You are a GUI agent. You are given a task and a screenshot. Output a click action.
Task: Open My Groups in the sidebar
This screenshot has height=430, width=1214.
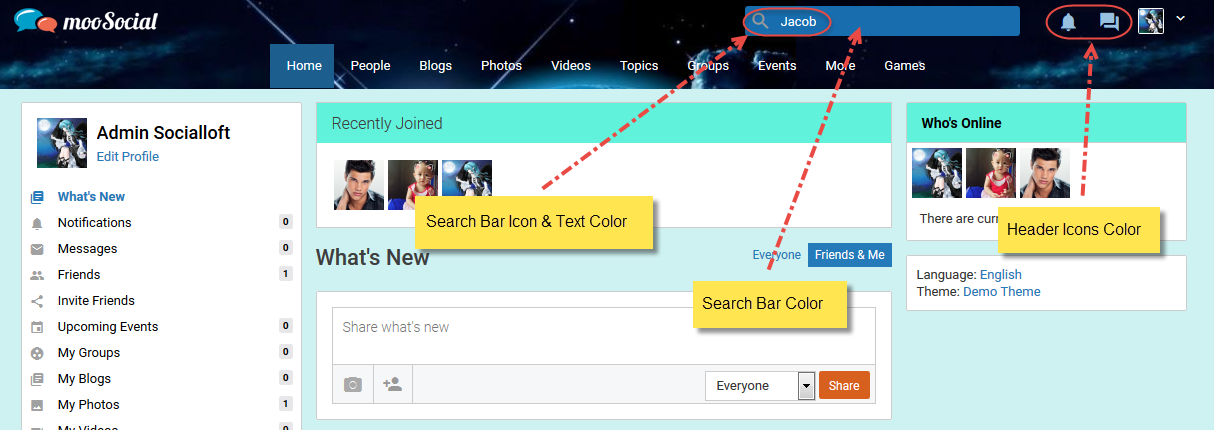tap(89, 353)
